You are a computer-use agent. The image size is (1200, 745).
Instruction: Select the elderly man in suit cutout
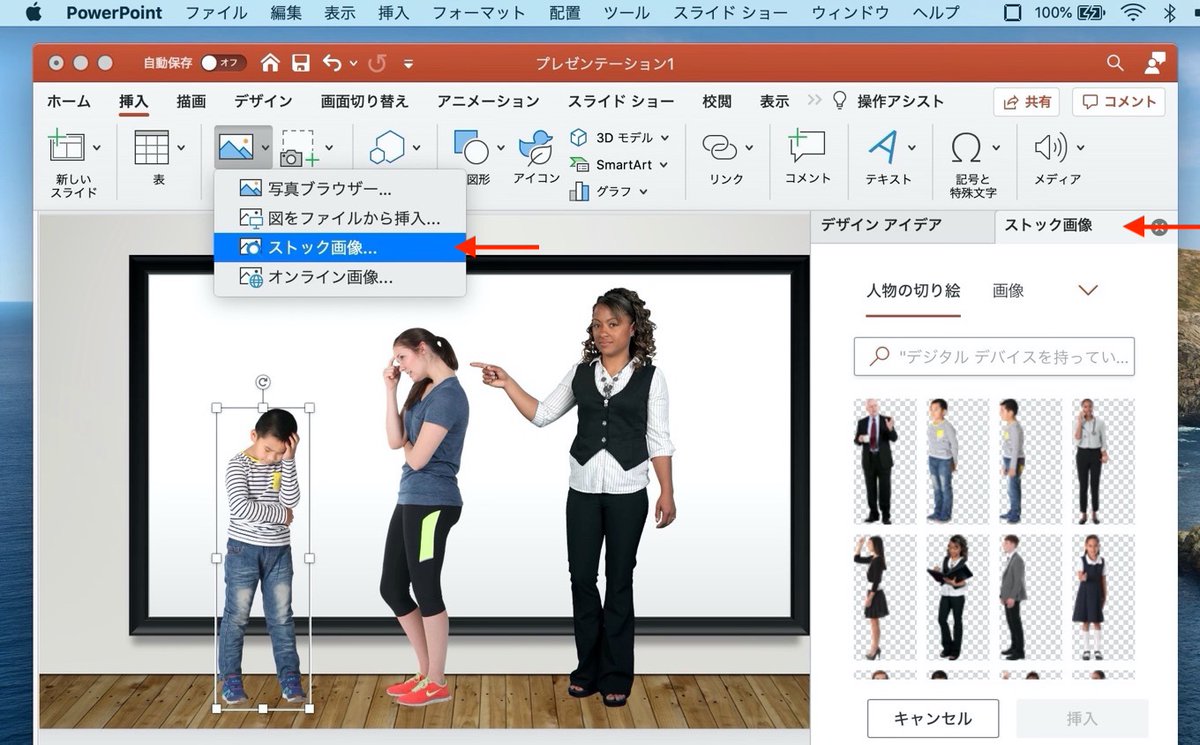click(x=885, y=461)
